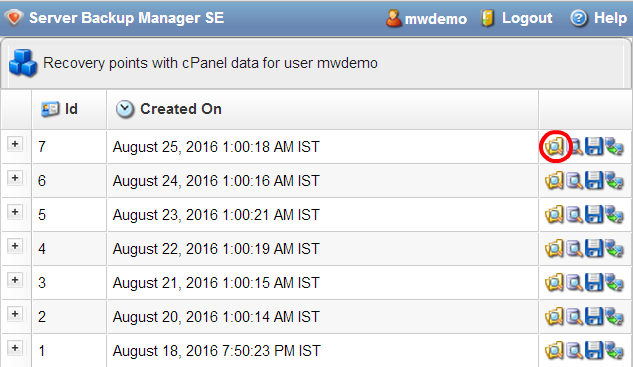633x367 pixels.
Task: Sort by the Created On column
Action: click(x=180, y=109)
